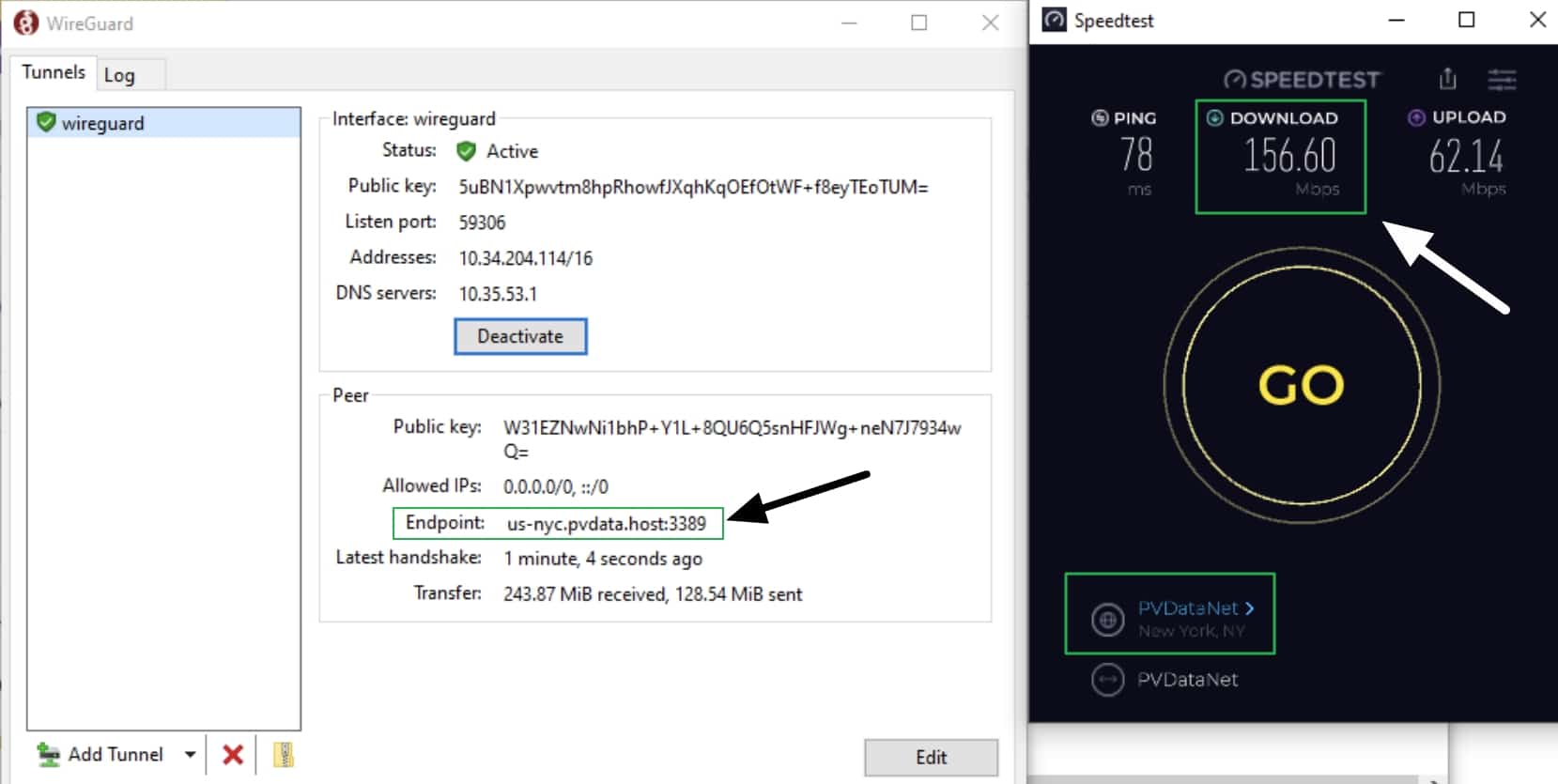Minimize the WireGuard window

click(849, 23)
